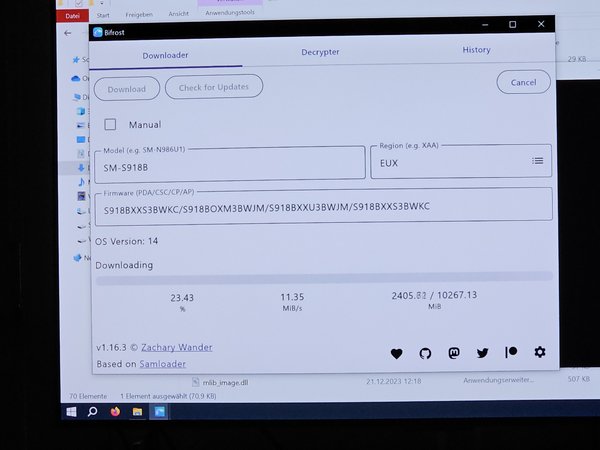Open the settings gear icon in Bifrost

(x=540, y=352)
